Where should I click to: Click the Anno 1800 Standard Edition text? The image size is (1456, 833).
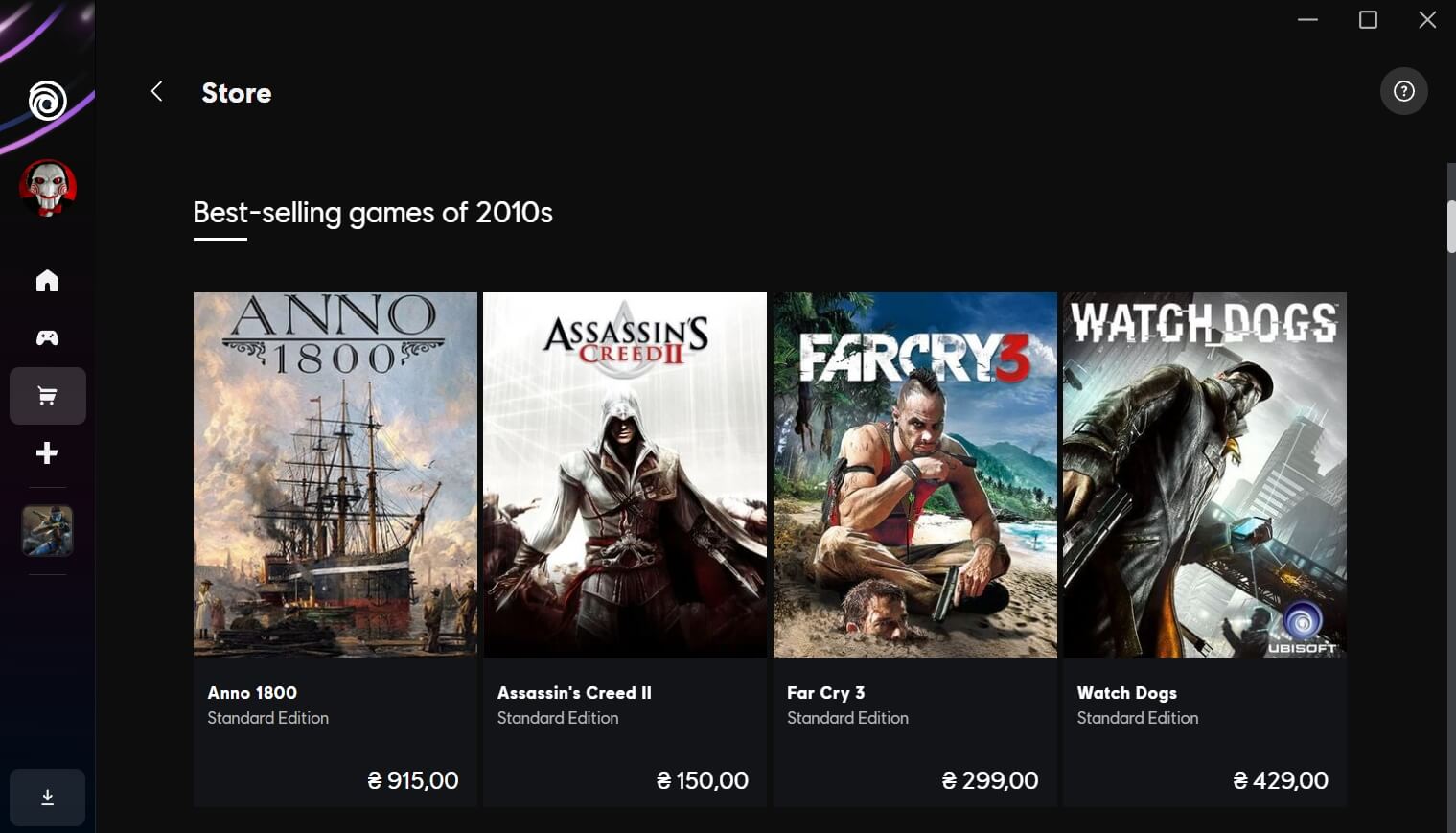pos(267,717)
